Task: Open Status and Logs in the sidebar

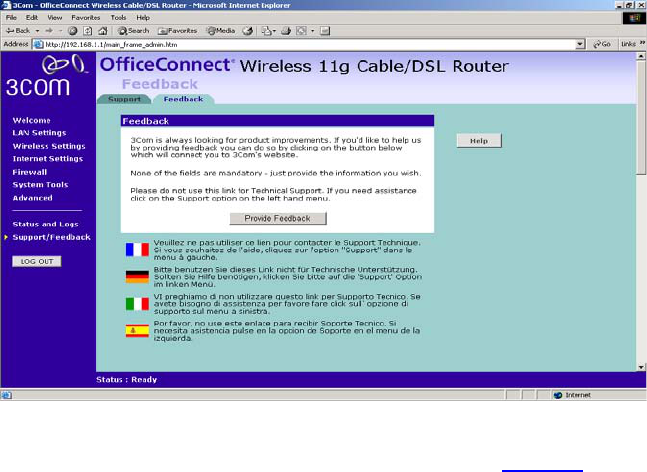Action: 45,224
